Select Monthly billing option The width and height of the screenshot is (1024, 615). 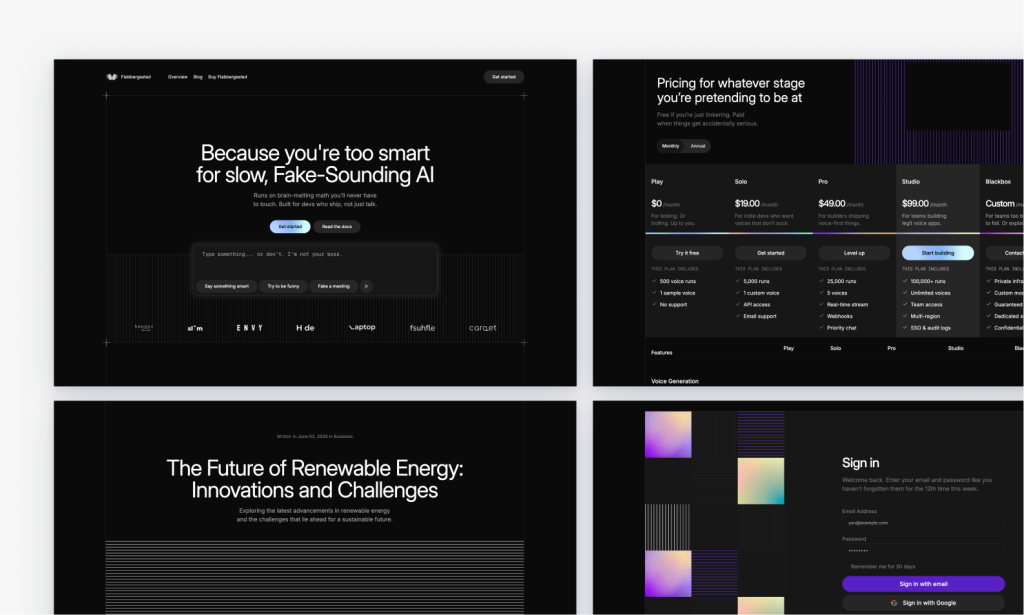671,146
